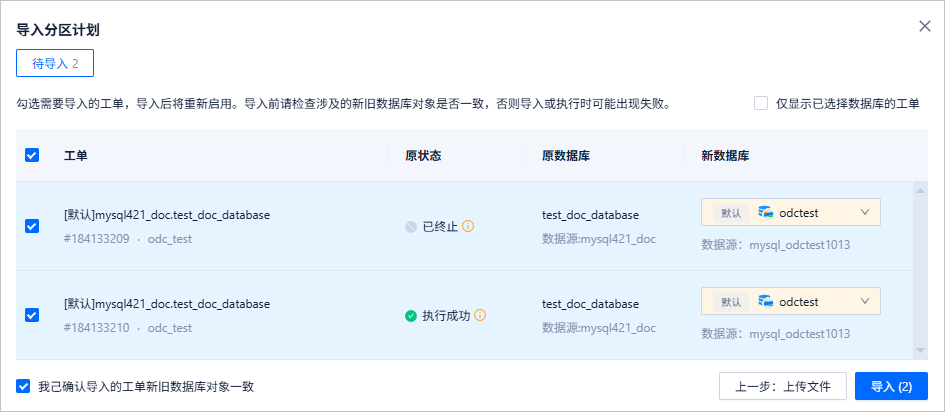Toggle 我已确认导入的工单新旧数据库对象一致 checkbox
The height and width of the screenshot is (412, 945).
[x=23, y=385]
